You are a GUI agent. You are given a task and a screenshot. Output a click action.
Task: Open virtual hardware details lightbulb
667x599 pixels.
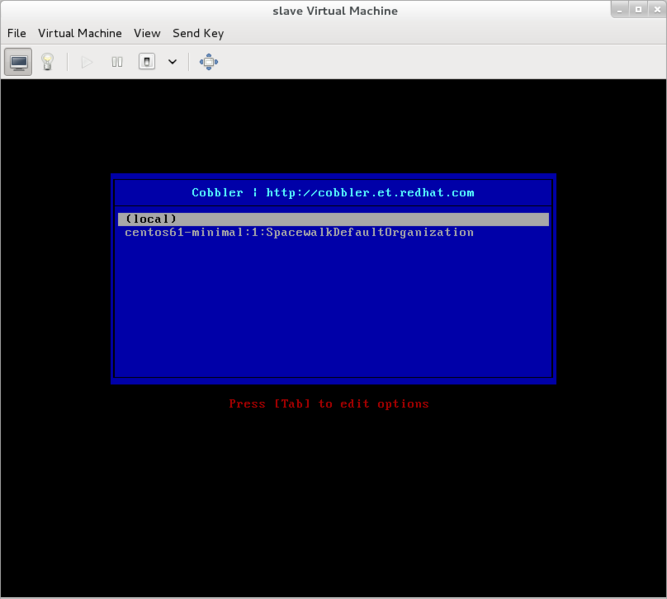tap(47, 62)
